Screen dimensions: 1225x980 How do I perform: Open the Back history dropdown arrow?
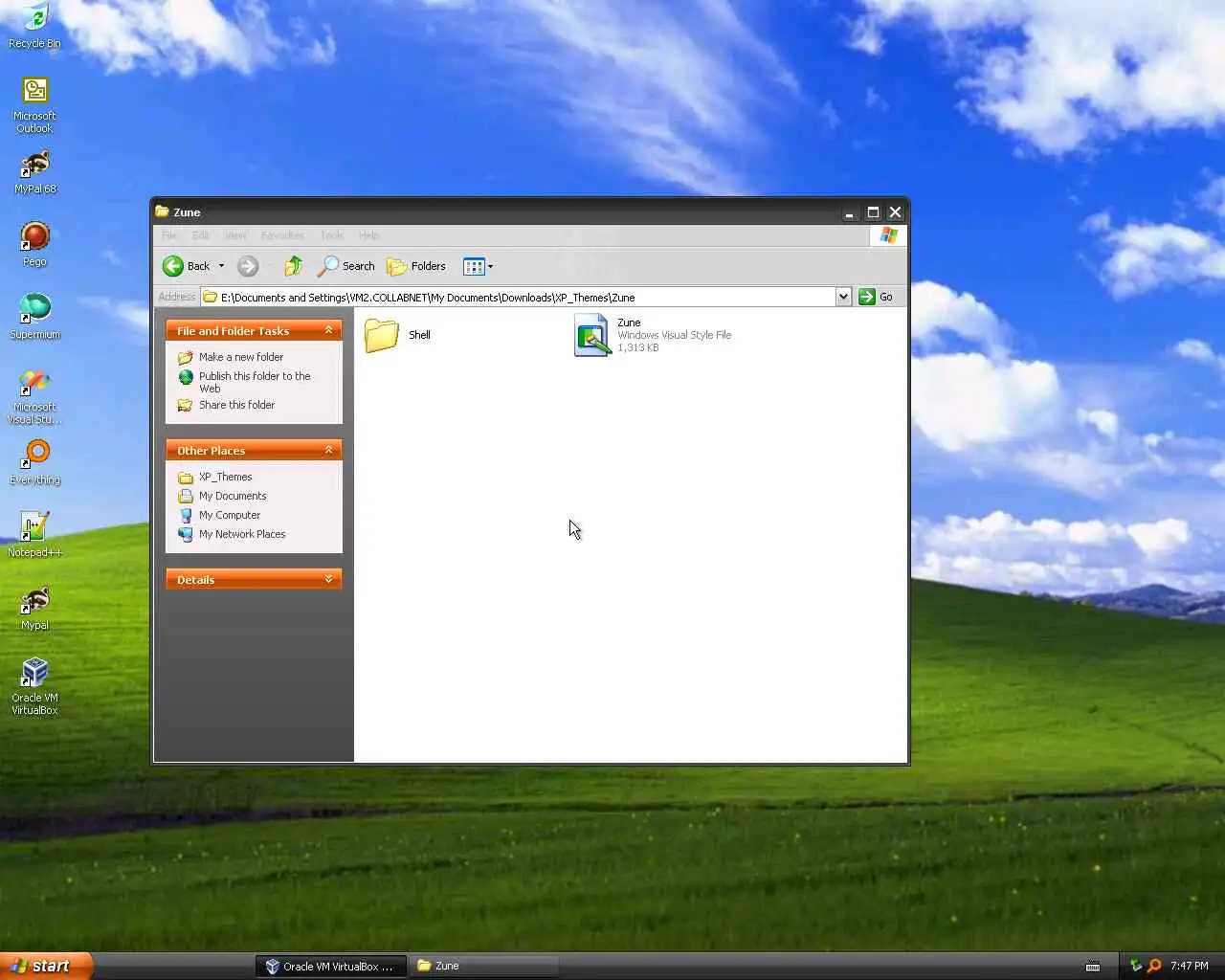221,266
